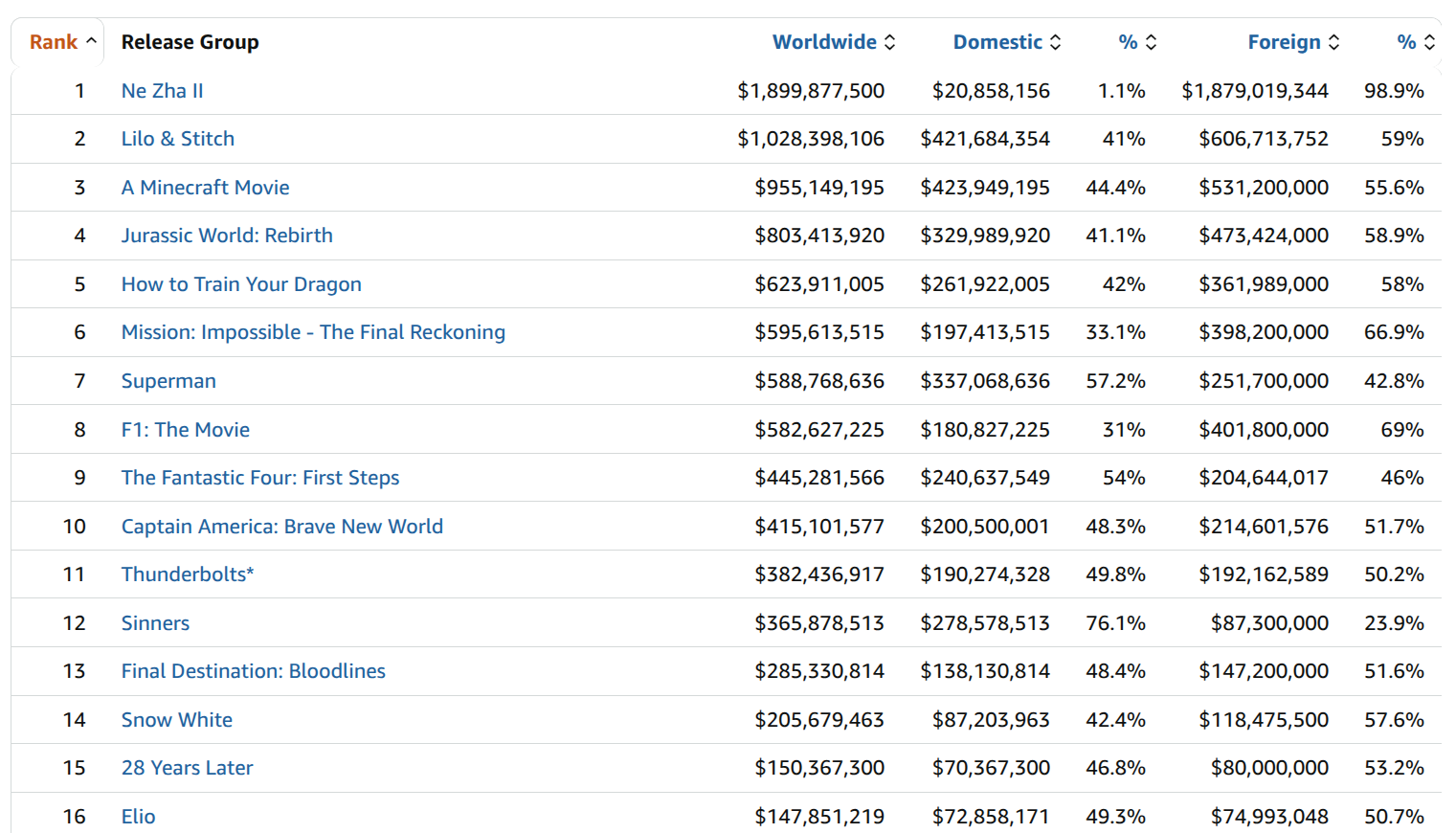Click the 57.2% percentage cell
The height and width of the screenshot is (833, 1456).
(x=1116, y=381)
